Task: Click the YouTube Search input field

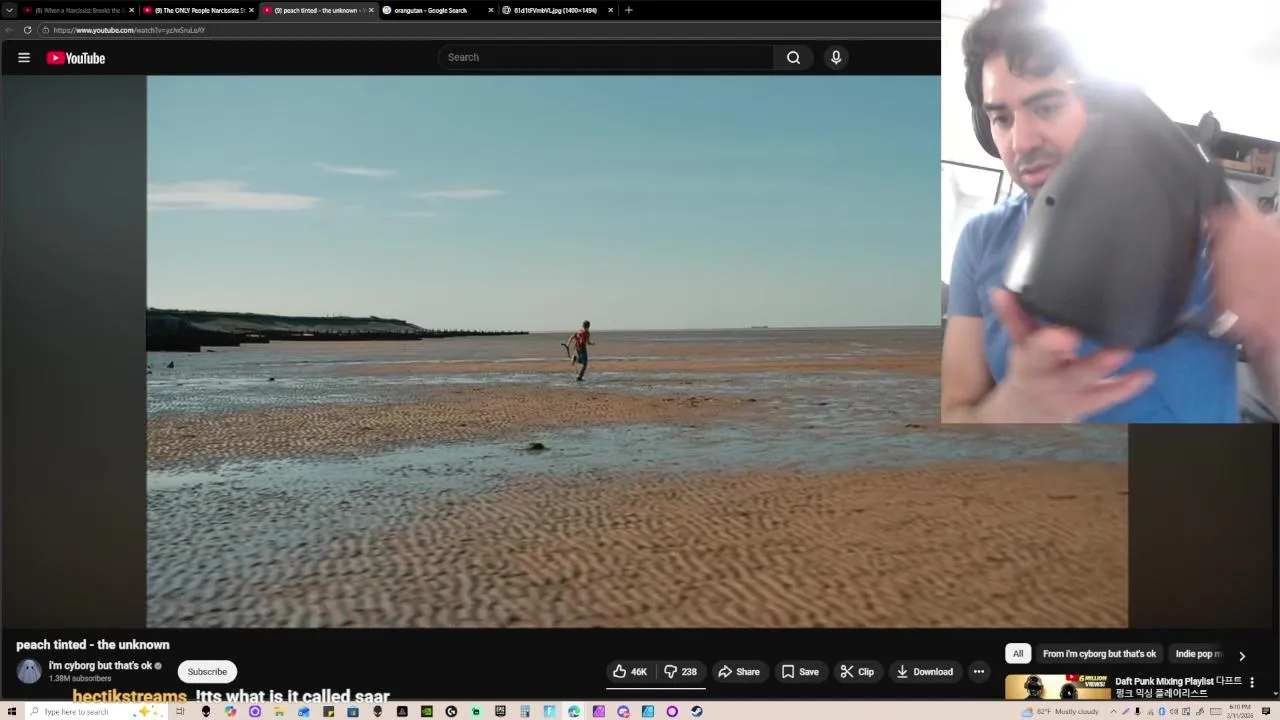Action: pos(605,57)
